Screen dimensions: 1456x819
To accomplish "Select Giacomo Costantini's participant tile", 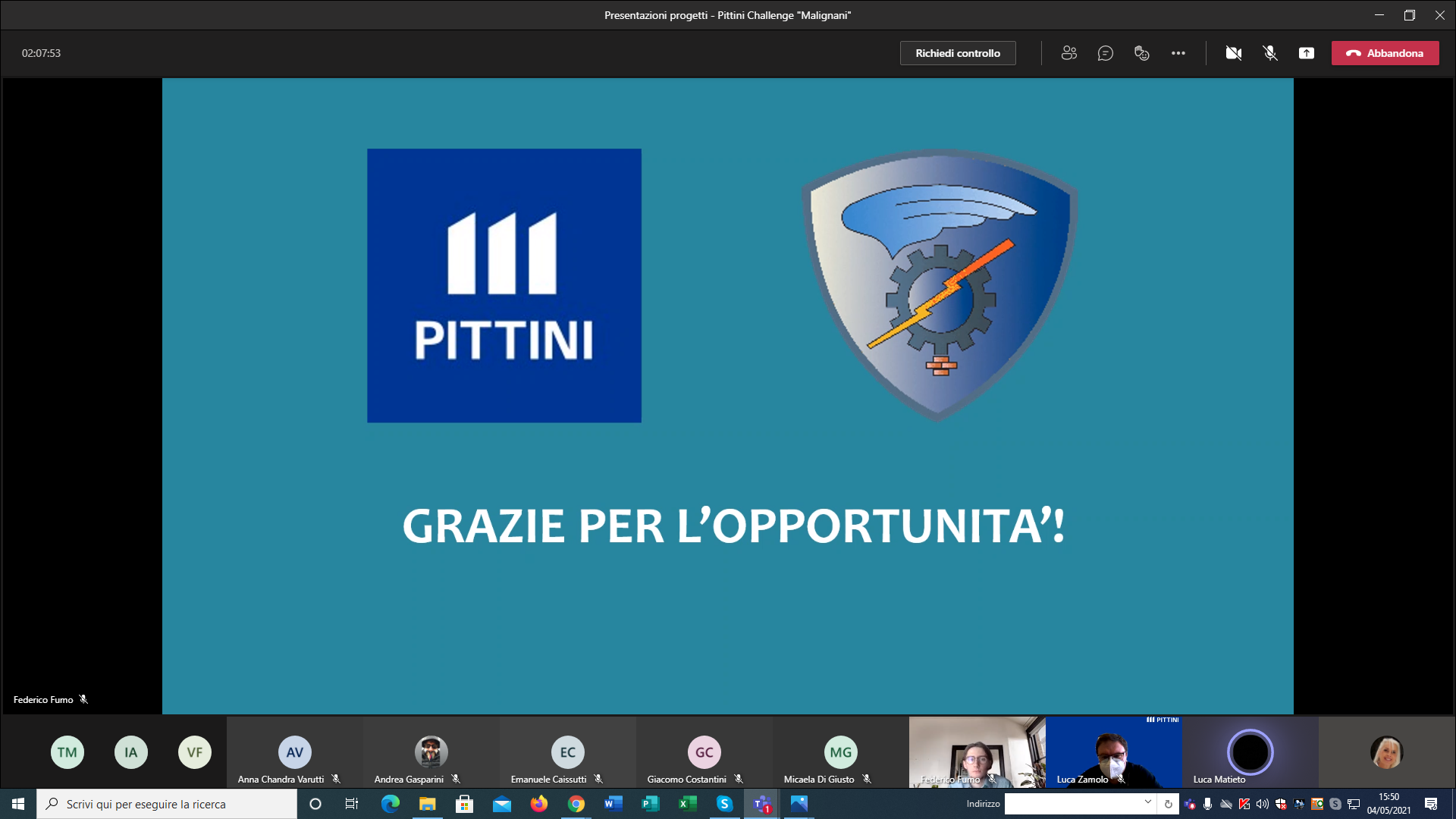I will point(704,752).
